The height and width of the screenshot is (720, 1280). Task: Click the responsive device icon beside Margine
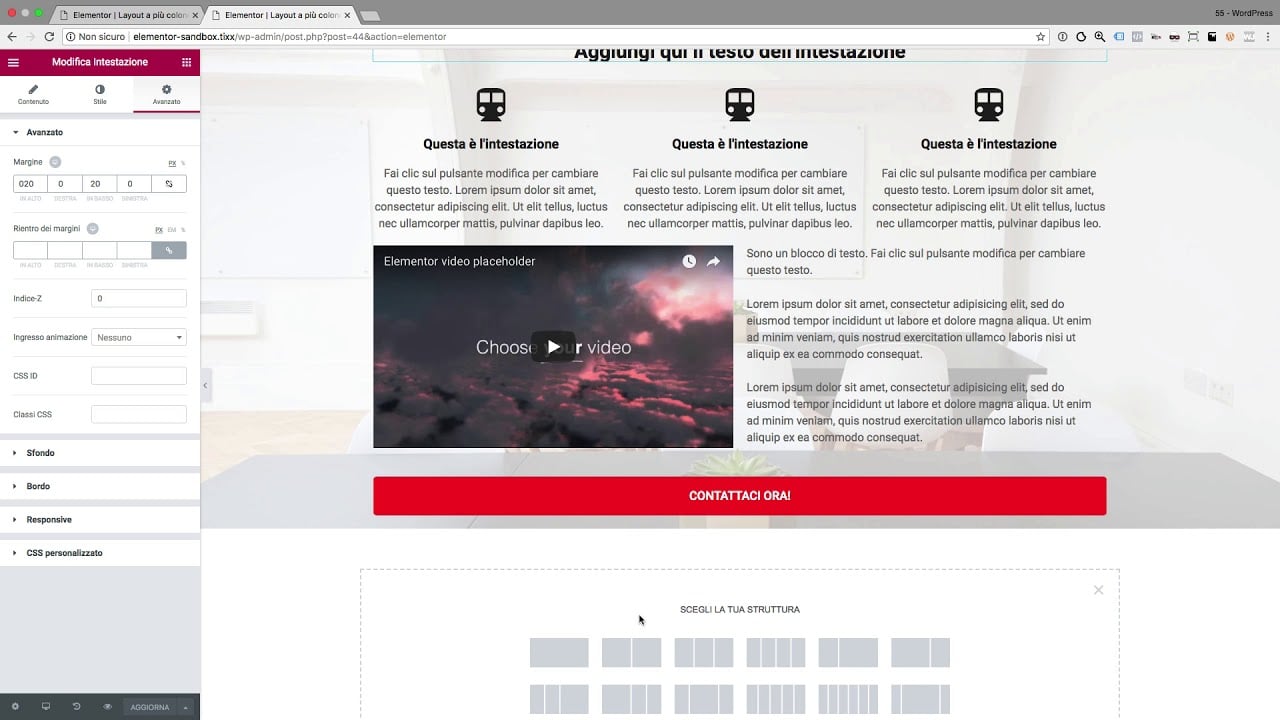point(55,162)
